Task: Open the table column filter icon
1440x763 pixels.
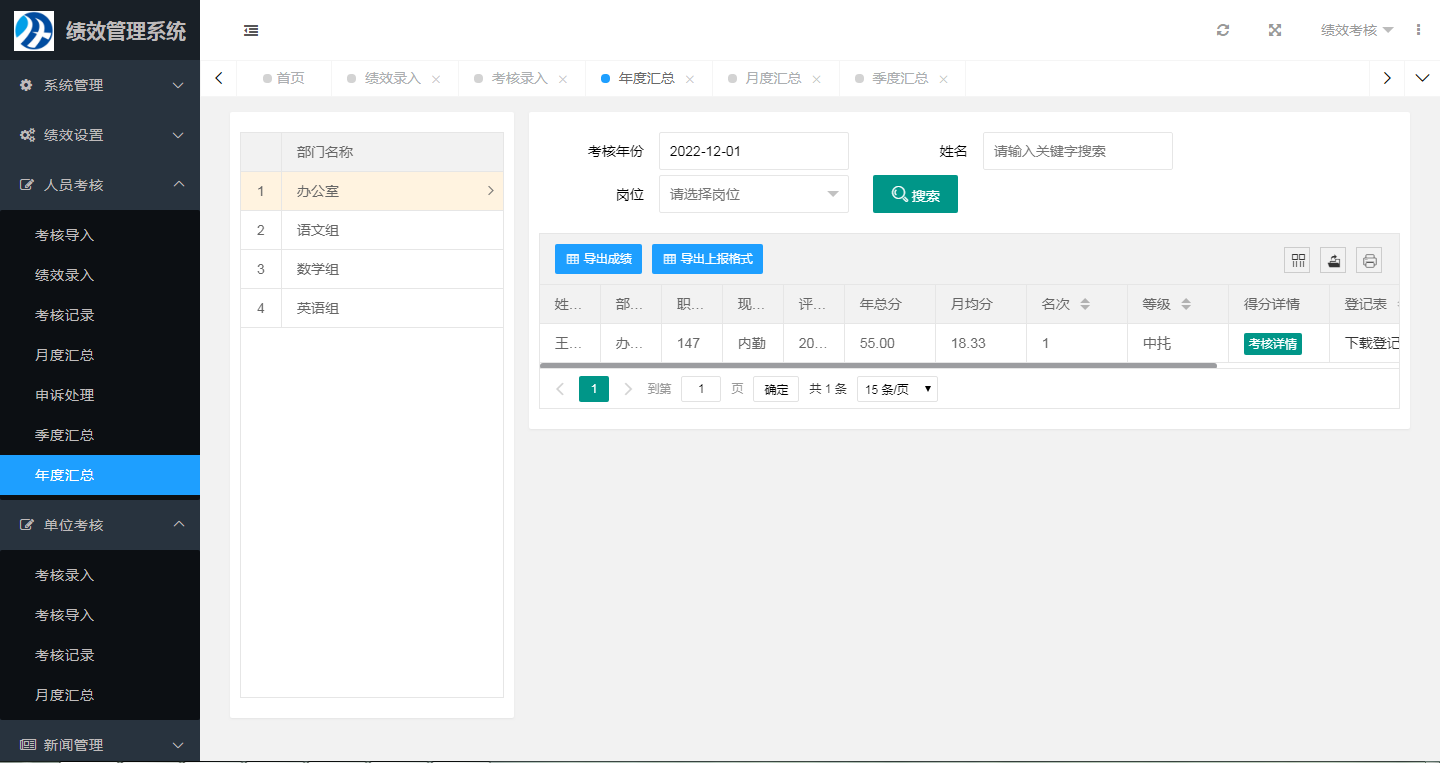Action: click(1298, 260)
